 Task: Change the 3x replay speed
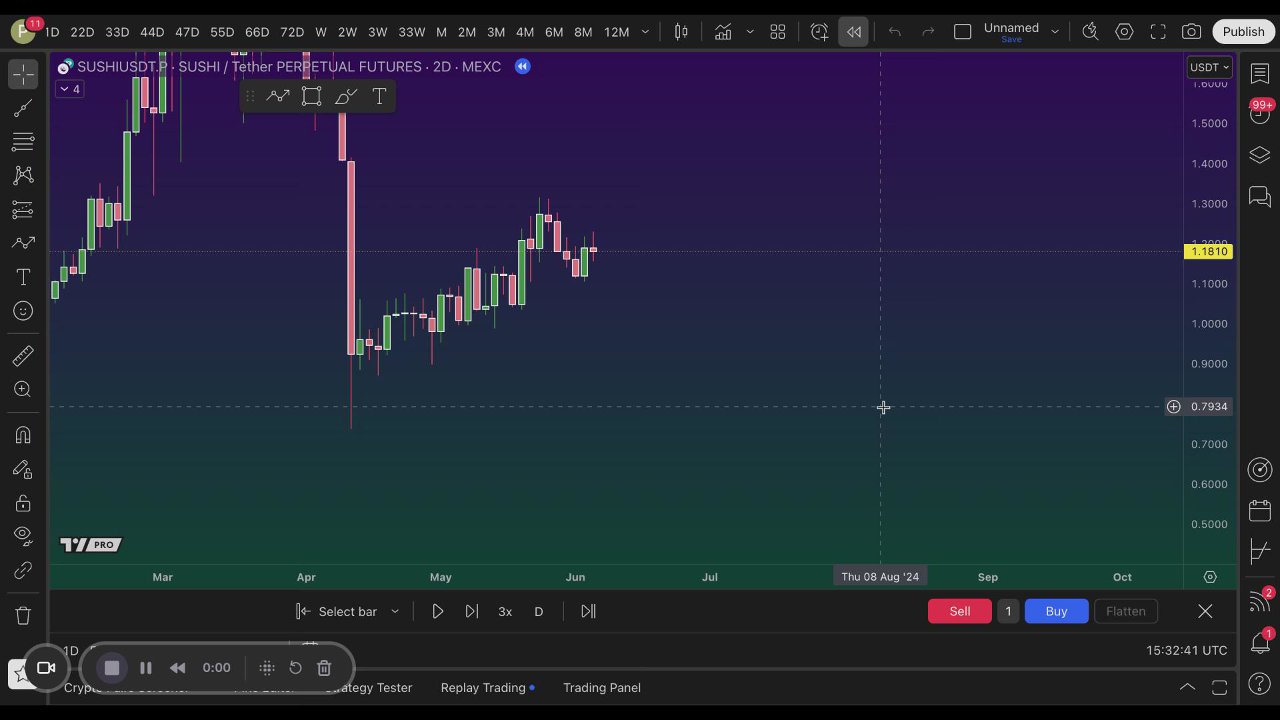tap(505, 611)
